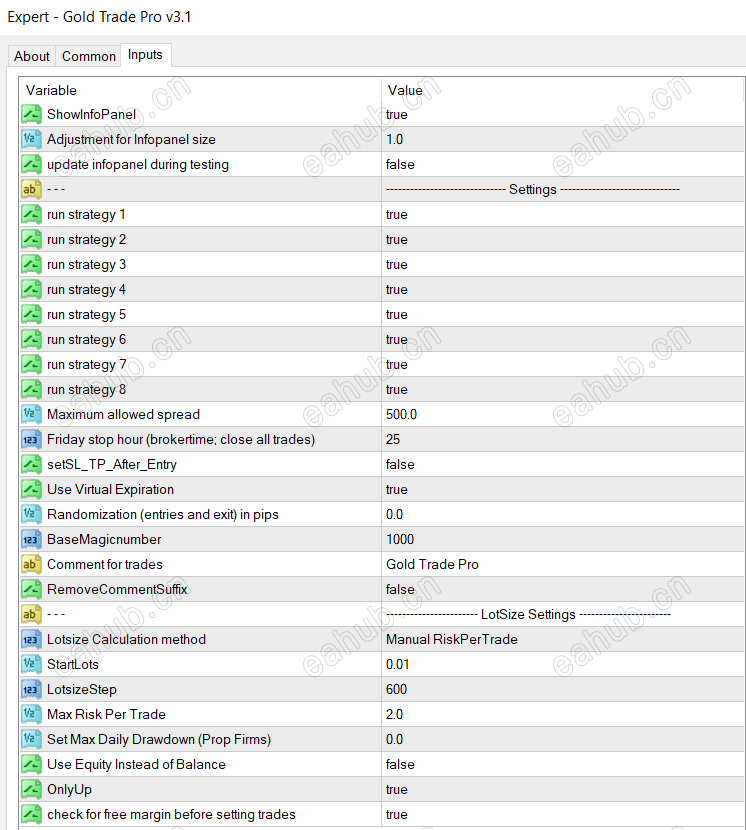Click the string icon for Comment for trades
This screenshot has width=746, height=830.
(x=31, y=564)
